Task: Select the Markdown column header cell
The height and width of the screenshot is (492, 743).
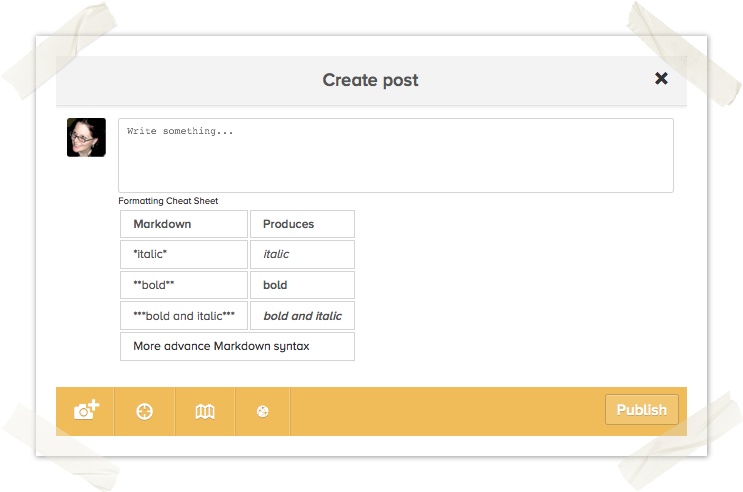Action: point(183,224)
